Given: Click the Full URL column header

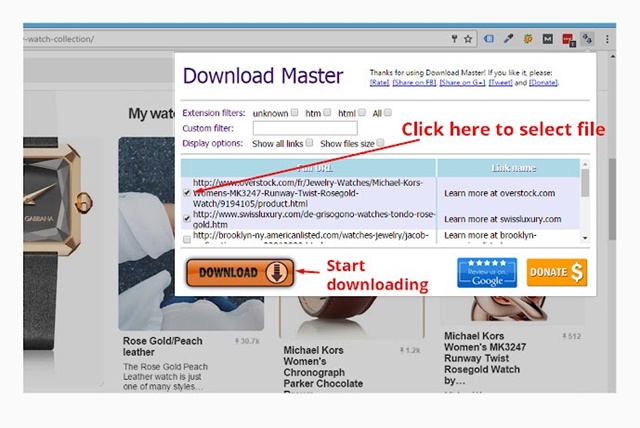Looking at the screenshot, I should pyautogui.click(x=309, y=168).
